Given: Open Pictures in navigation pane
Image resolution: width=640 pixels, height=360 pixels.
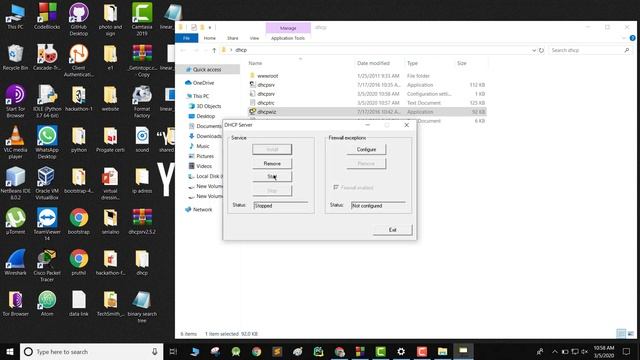Looking at the screenshot, I should (x=205, y=156).
